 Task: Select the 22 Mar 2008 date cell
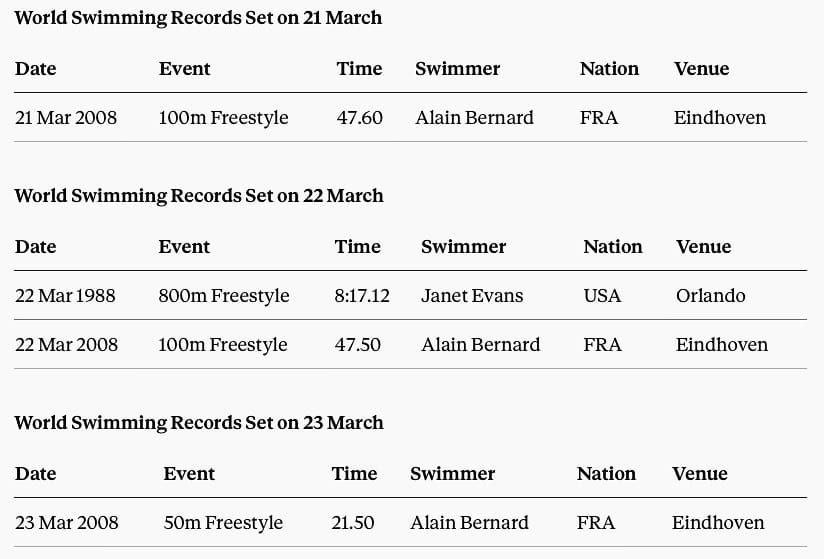click(x=67, y=345)
